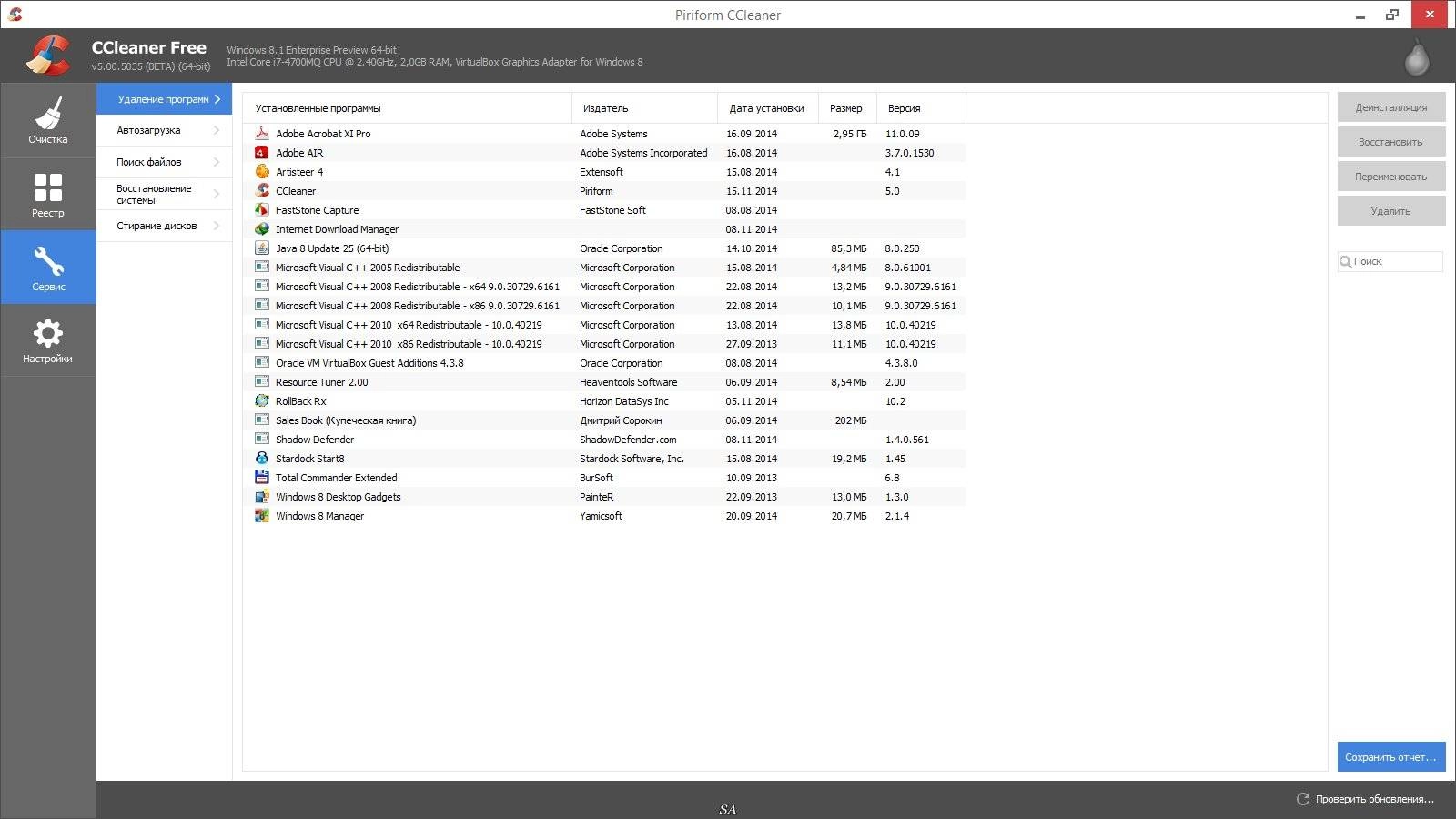Click the pear icon in header

click(1416, 57)
